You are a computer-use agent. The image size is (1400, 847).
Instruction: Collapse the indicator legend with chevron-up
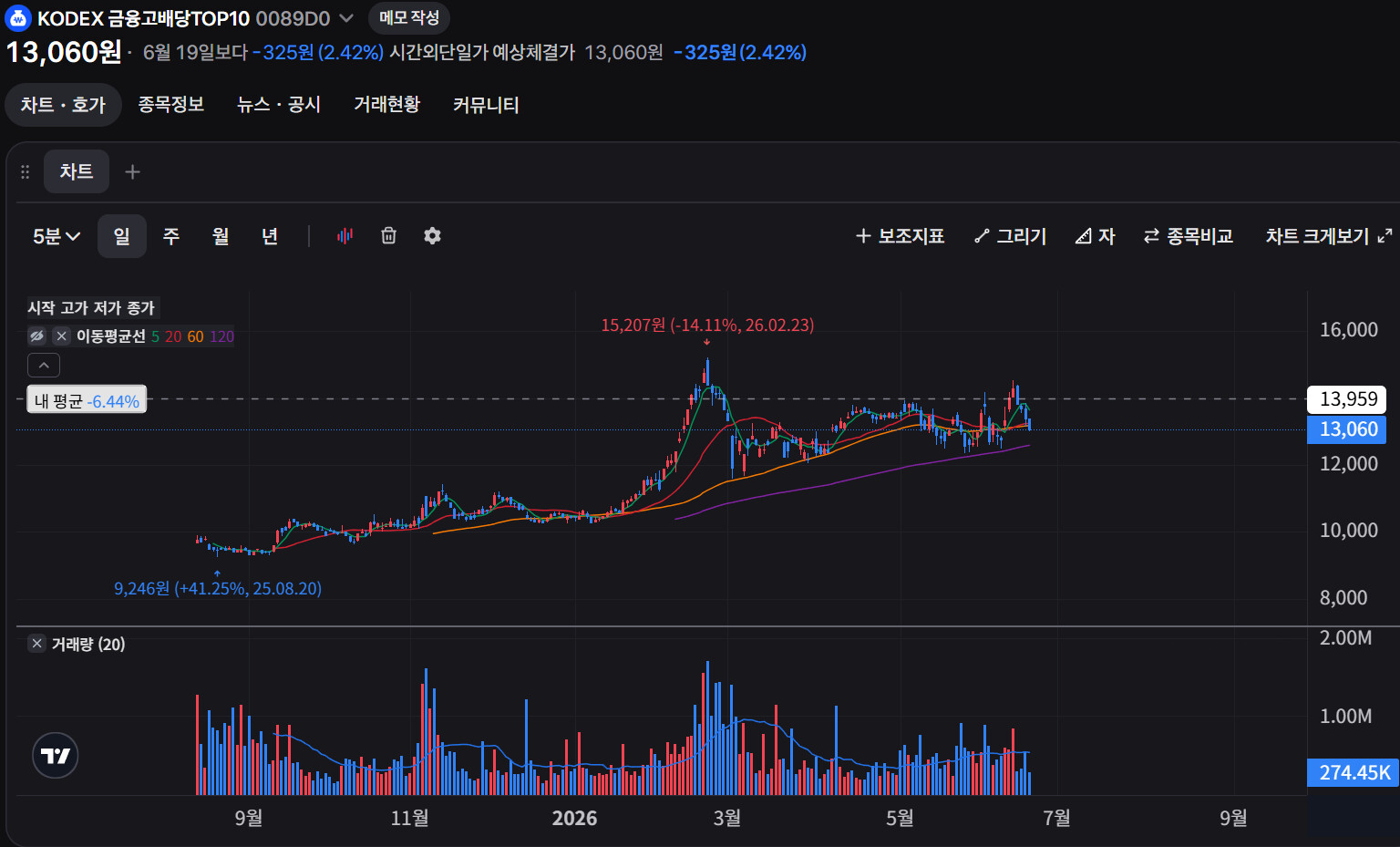click(x=44, y=366)
